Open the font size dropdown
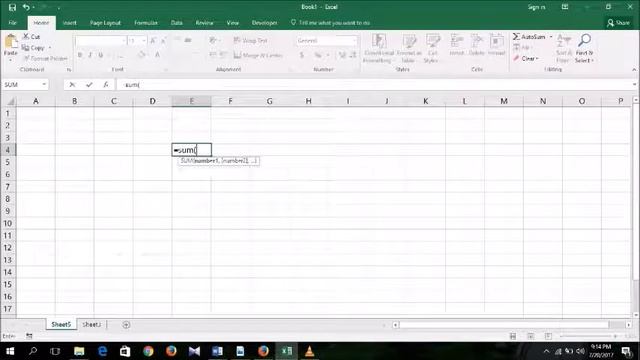The height and width of the screenshot is (360, 640). [144, 41]
